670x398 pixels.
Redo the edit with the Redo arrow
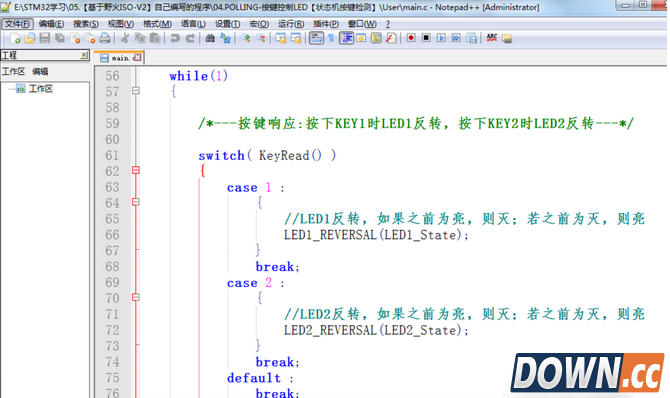[190, 38]
